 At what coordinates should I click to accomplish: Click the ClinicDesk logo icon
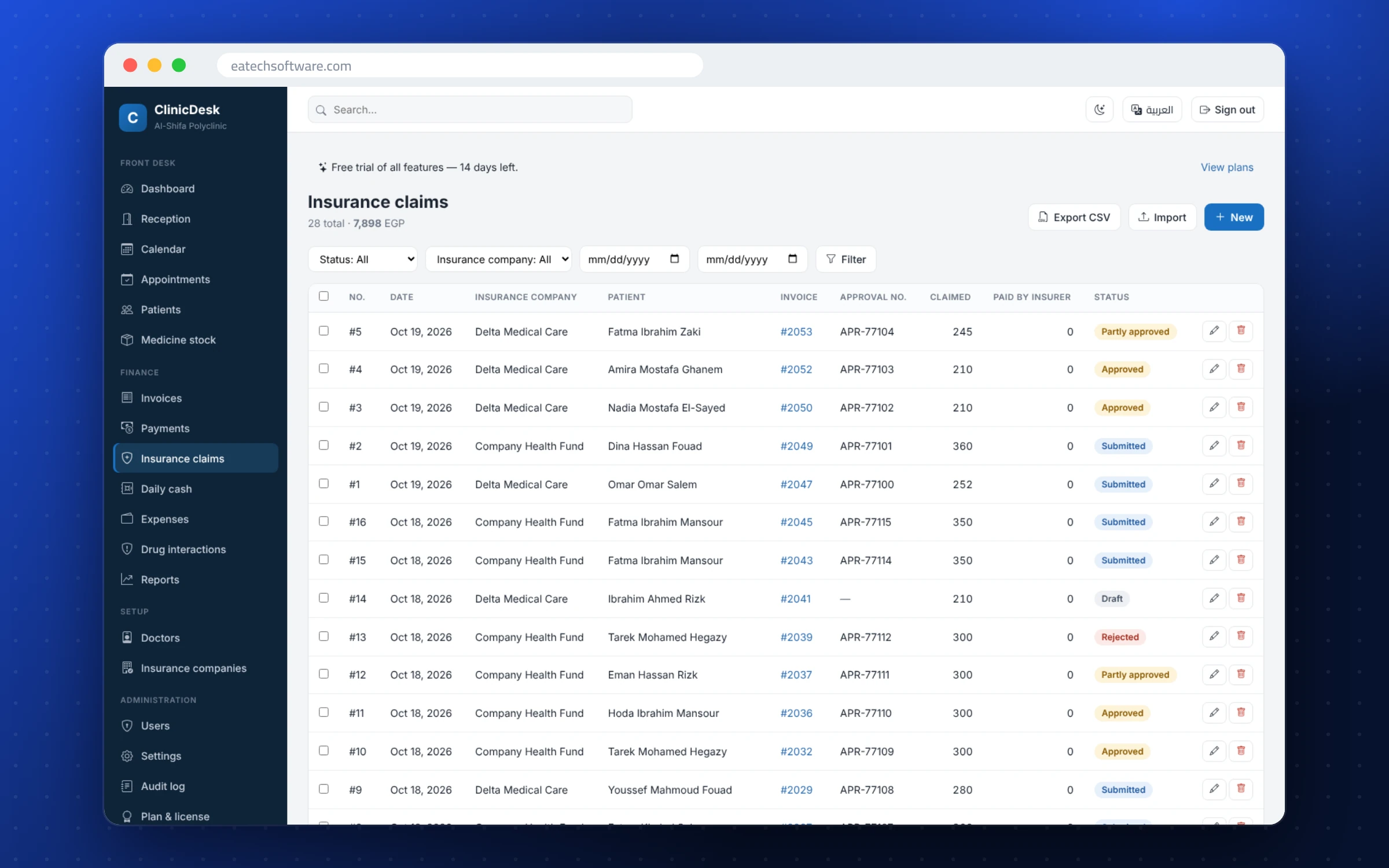133,117
